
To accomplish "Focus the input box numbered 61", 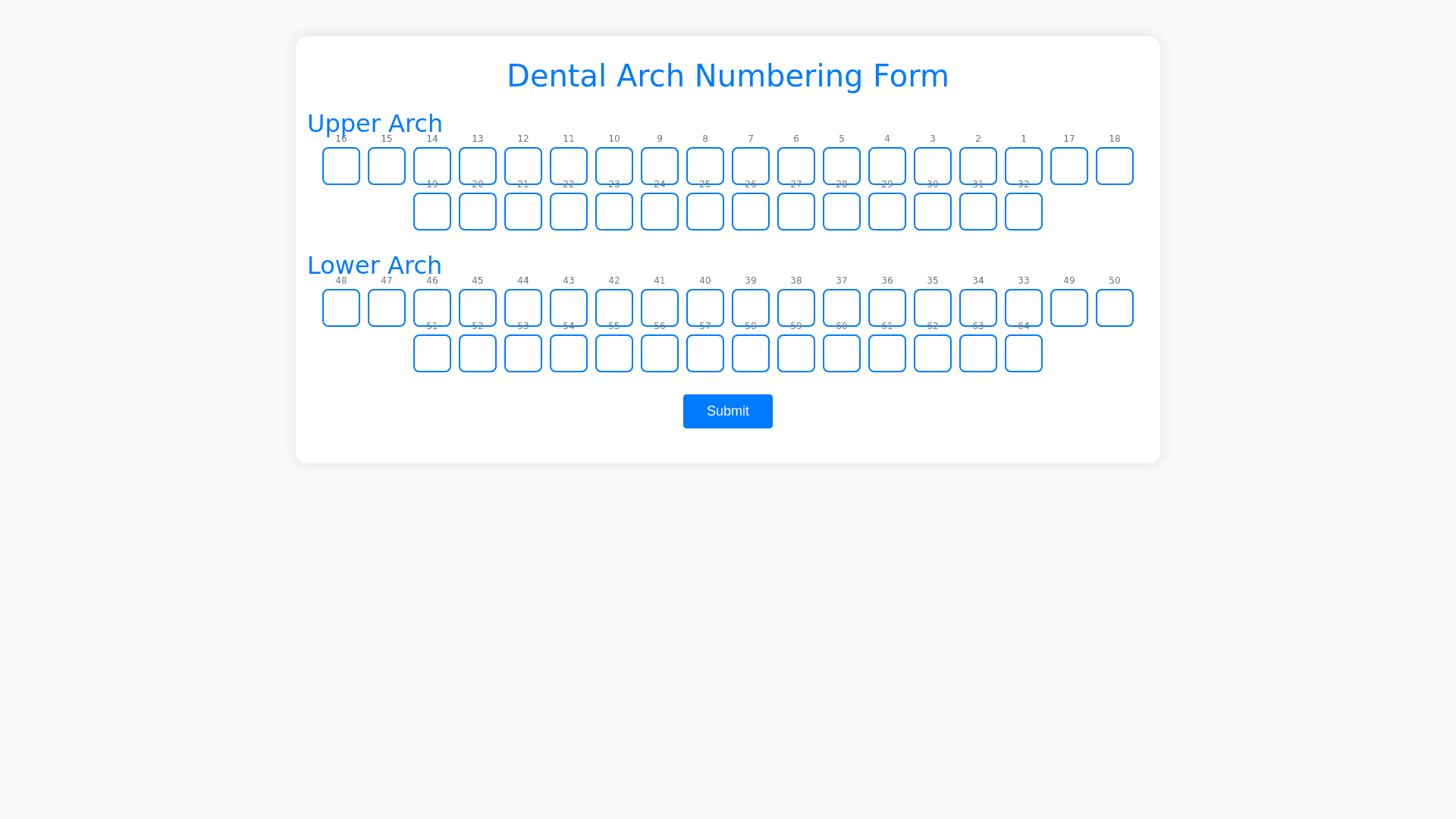I will click(x=886, y=353).
